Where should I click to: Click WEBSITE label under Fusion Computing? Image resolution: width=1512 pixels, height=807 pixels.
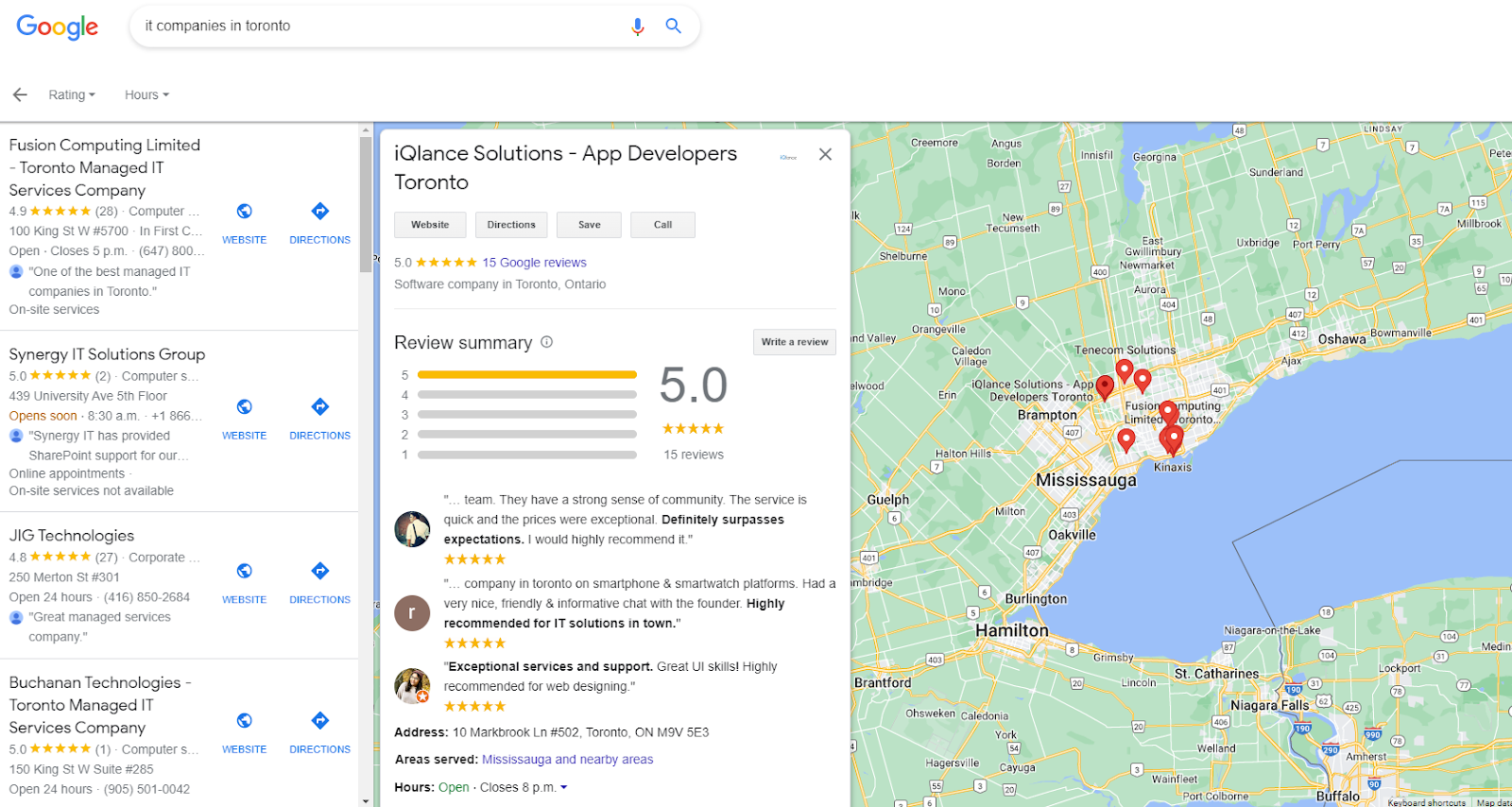pos(244,240)
